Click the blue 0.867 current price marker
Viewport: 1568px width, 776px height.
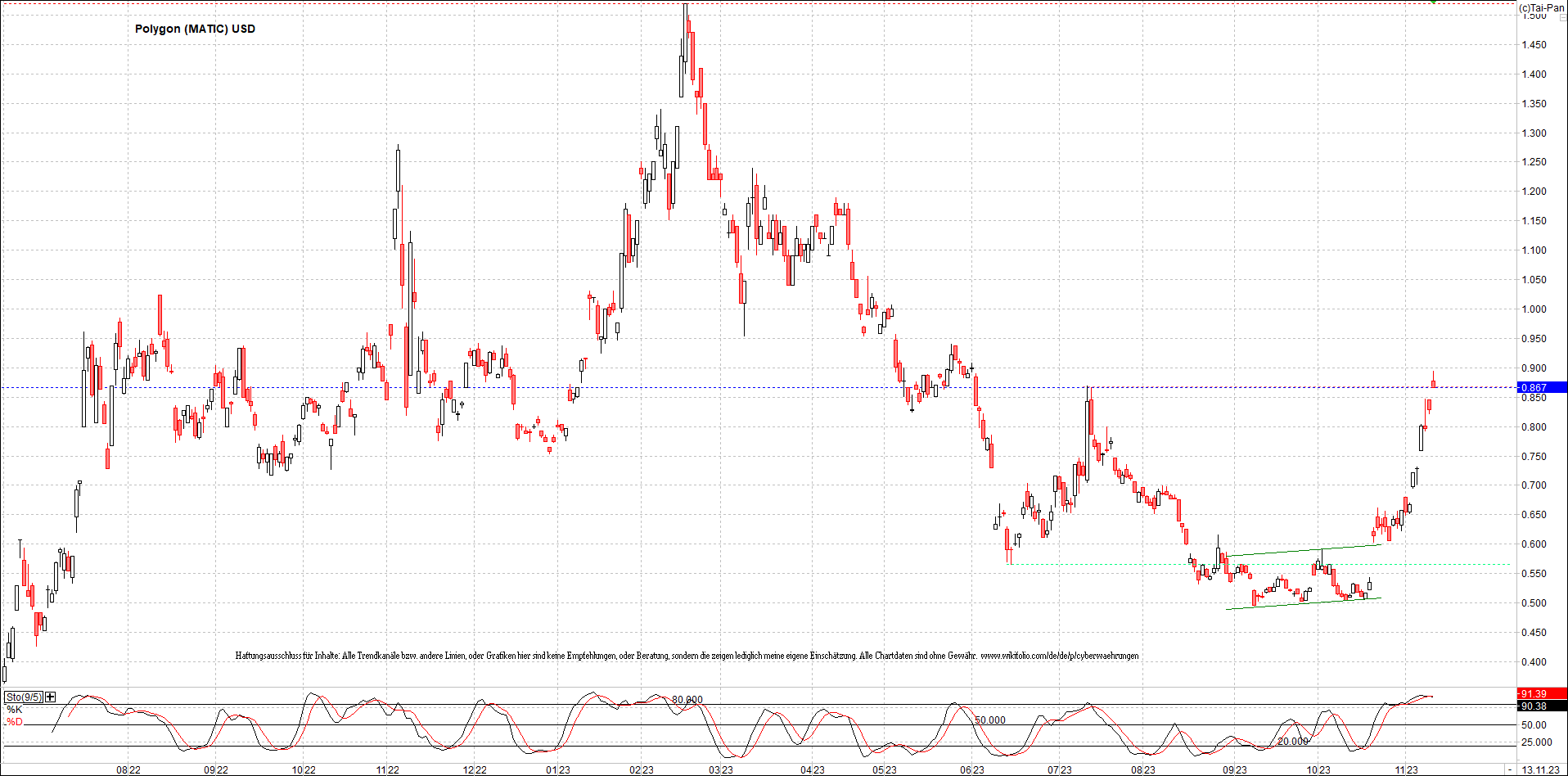(1542, 387)
